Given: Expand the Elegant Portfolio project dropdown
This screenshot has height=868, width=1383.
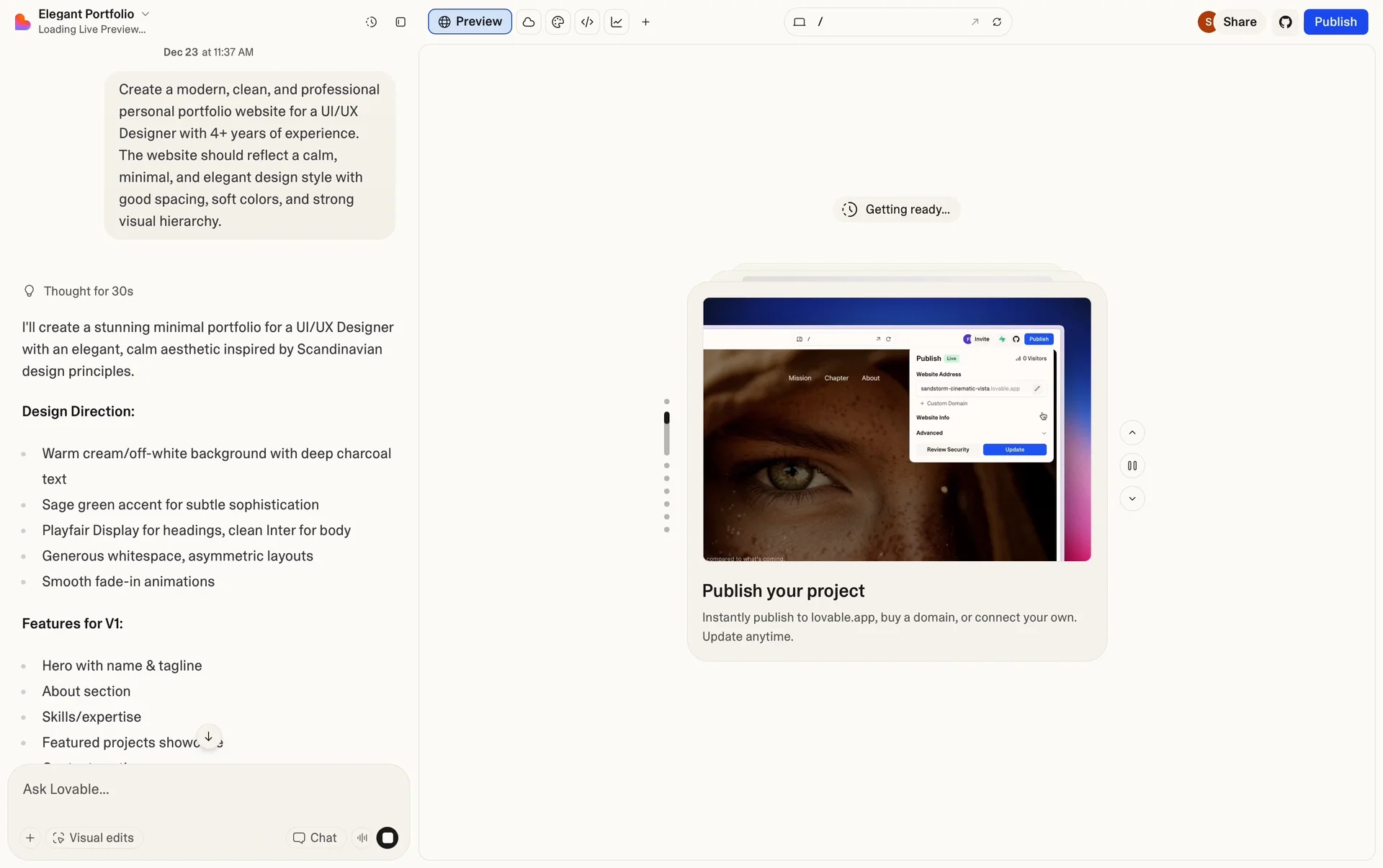Looking at the screenshot, I should click(x=145, y=14).
